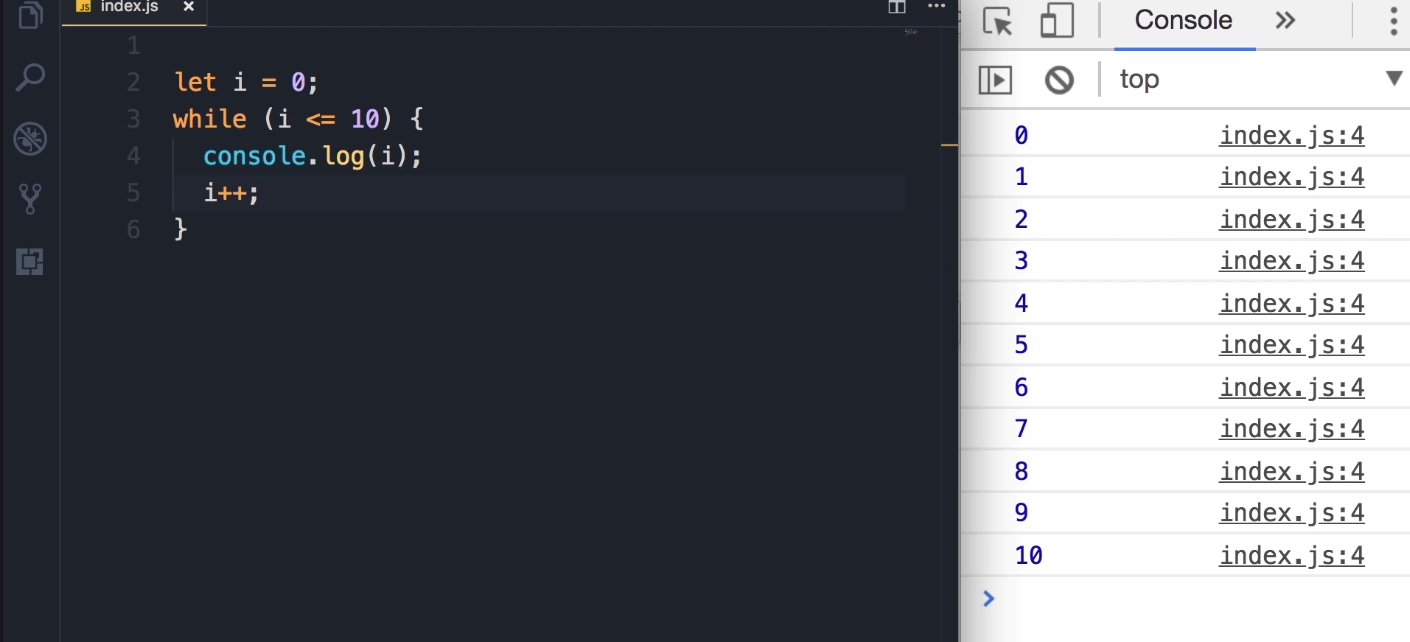Expand the 'top' context dropdown arrow
The width and height of the screenshot is (1410, 642).
click(x=1393, y=79)
